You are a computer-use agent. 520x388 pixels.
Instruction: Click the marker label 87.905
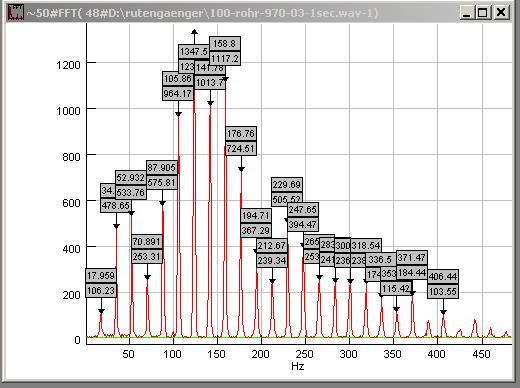(162, 168)
